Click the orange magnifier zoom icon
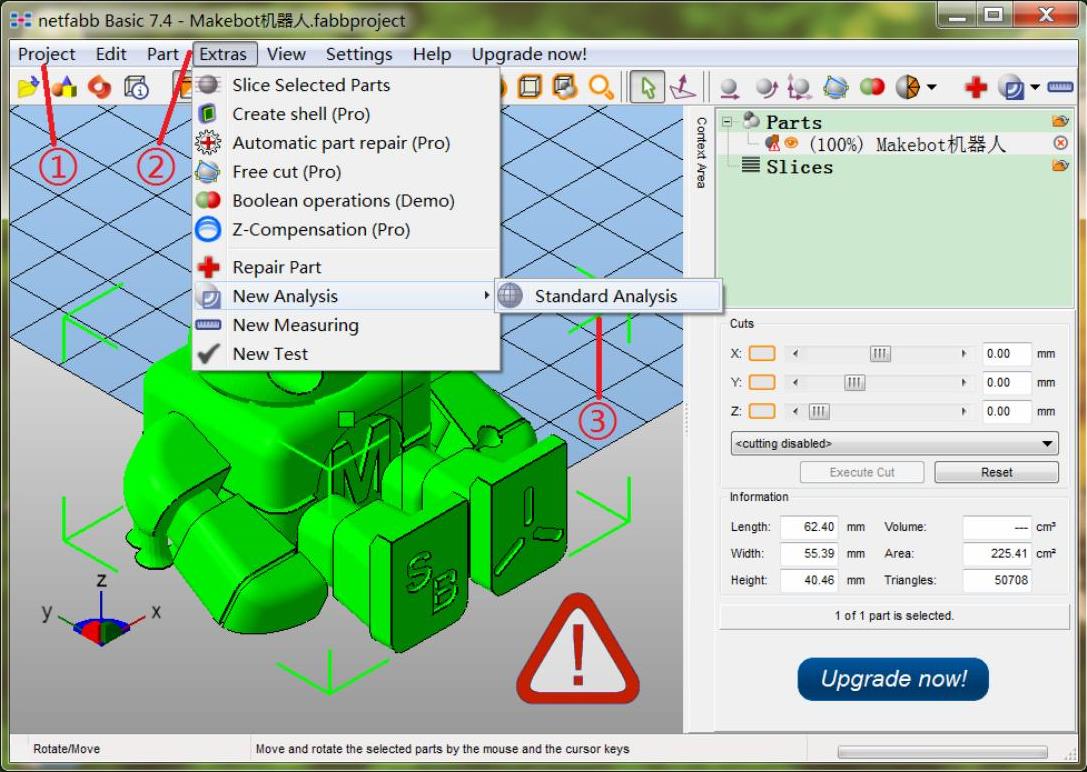This screenshot has height=772, width=1087. click(x=601, y=87)
